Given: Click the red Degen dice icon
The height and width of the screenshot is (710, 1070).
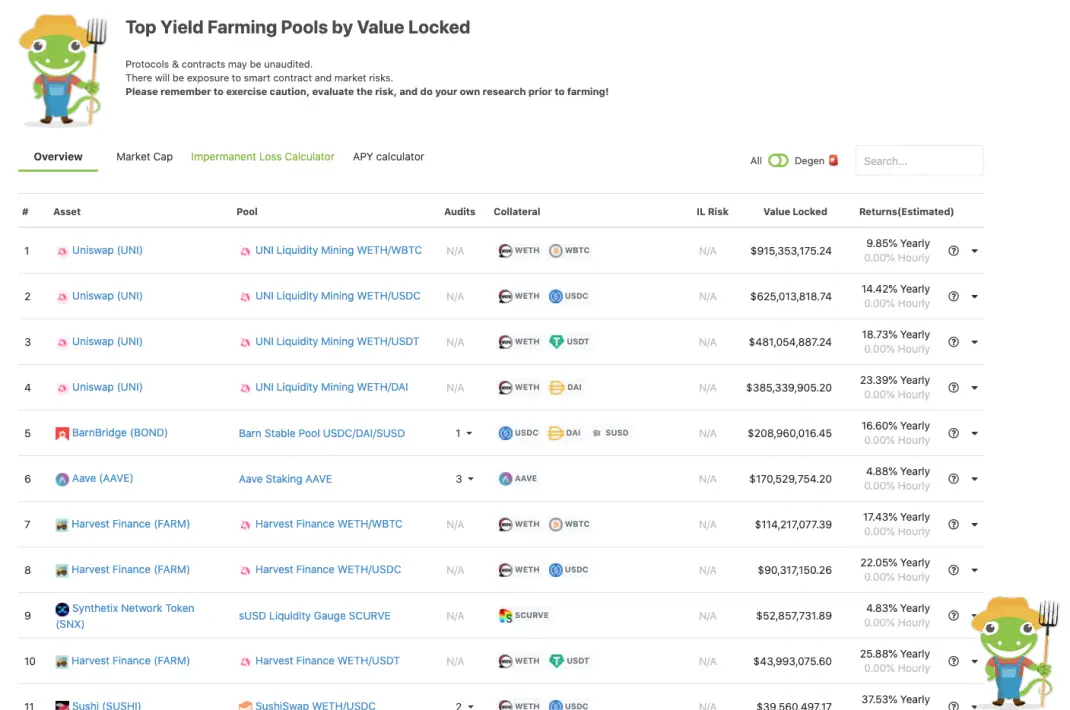Looking at the screenshot, I should point(833,160).
